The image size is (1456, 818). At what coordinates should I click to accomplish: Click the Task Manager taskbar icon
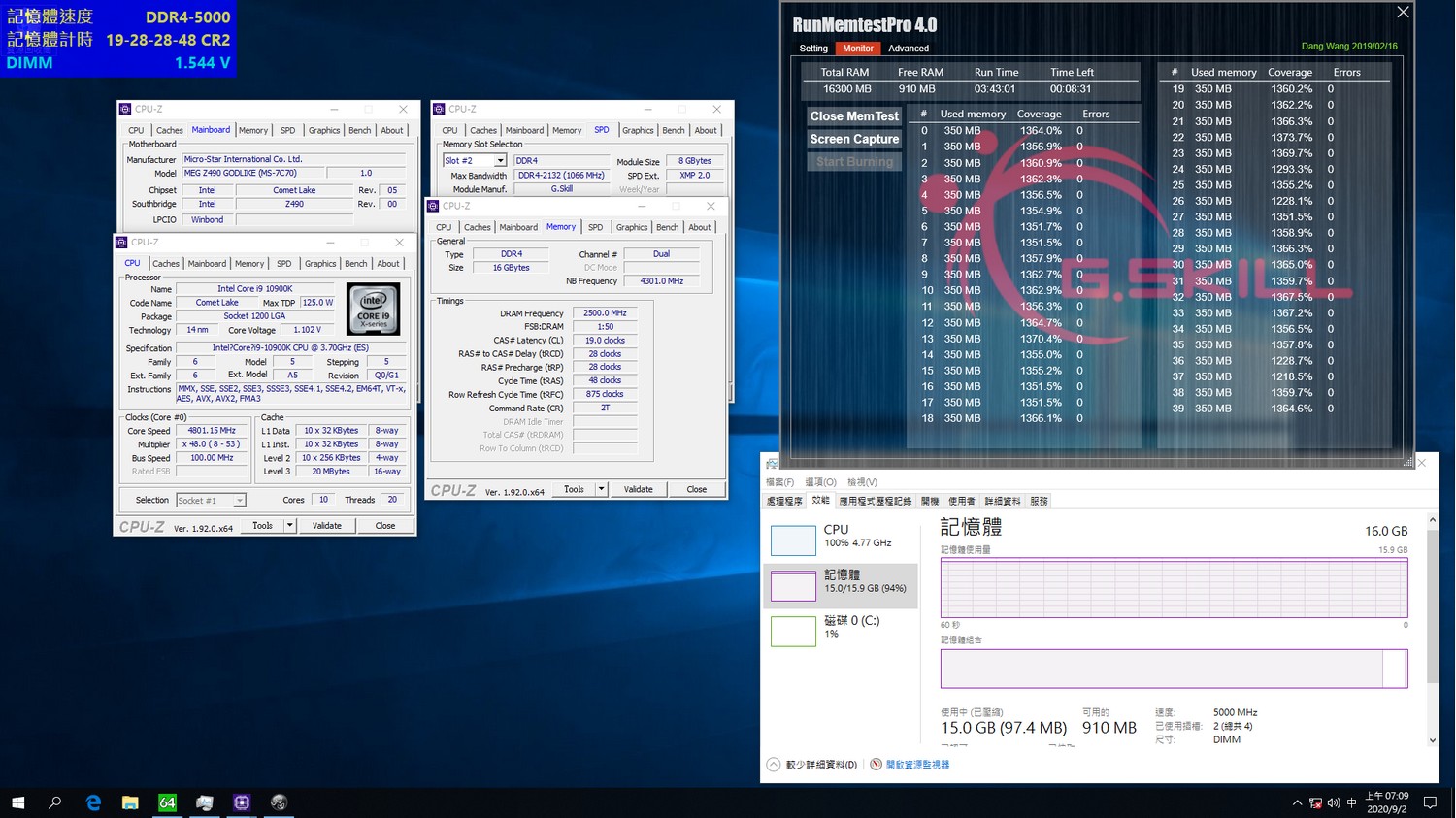pyautogui.click(x=204, y=802)
